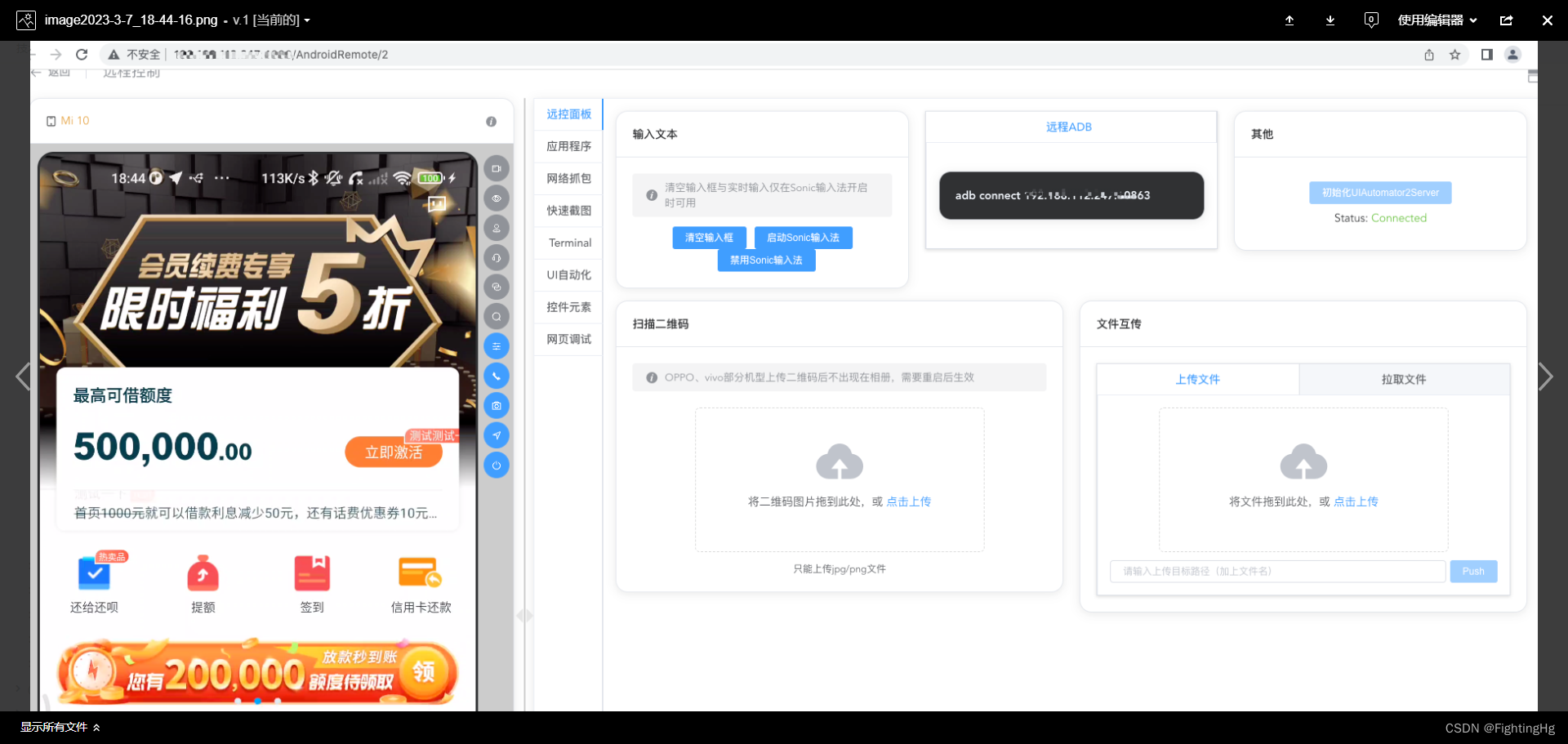Click the Connected status text
This screenshot has width=1568, height=744.
[1399, 218]
